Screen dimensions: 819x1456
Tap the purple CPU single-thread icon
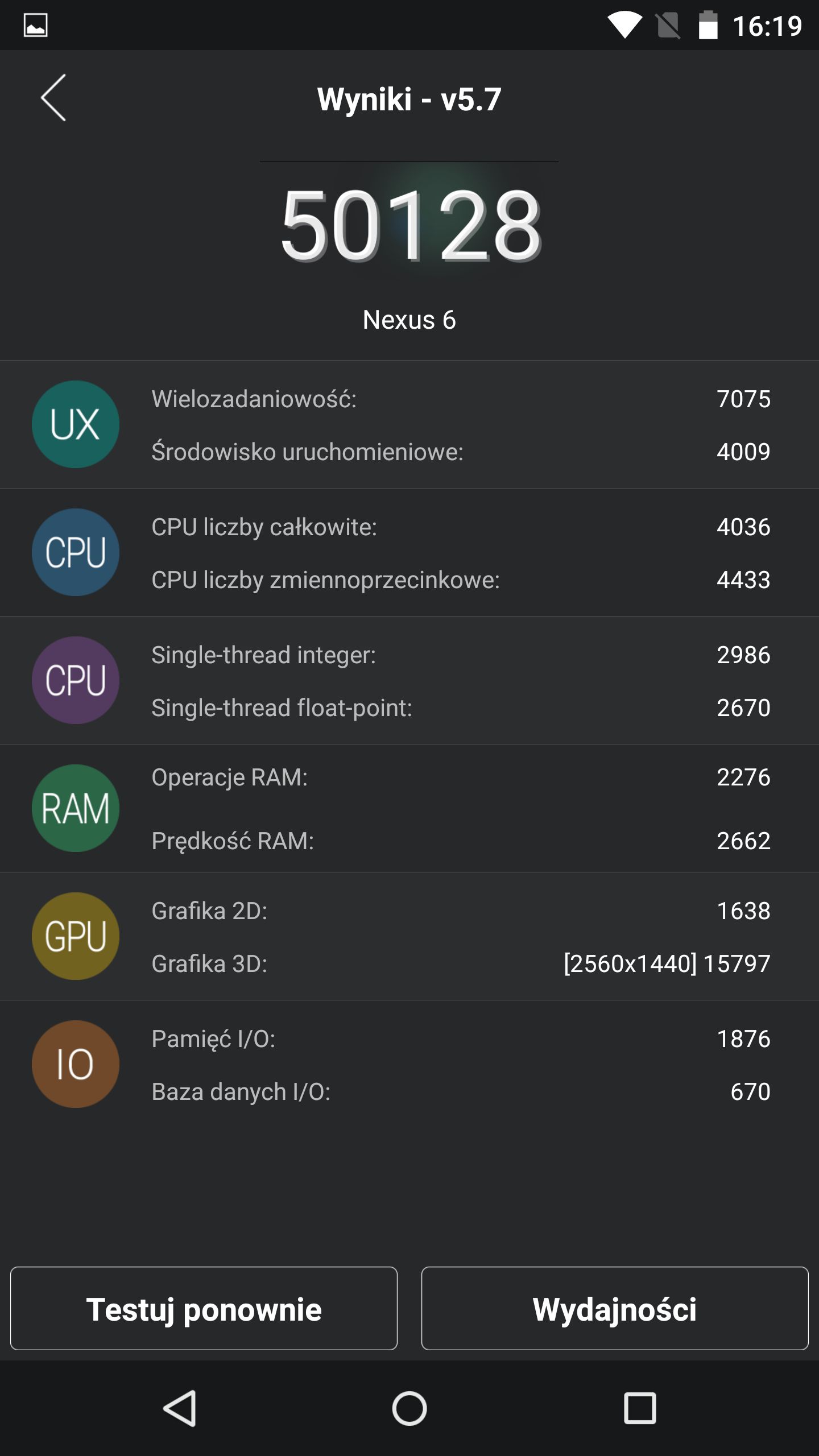76,680
